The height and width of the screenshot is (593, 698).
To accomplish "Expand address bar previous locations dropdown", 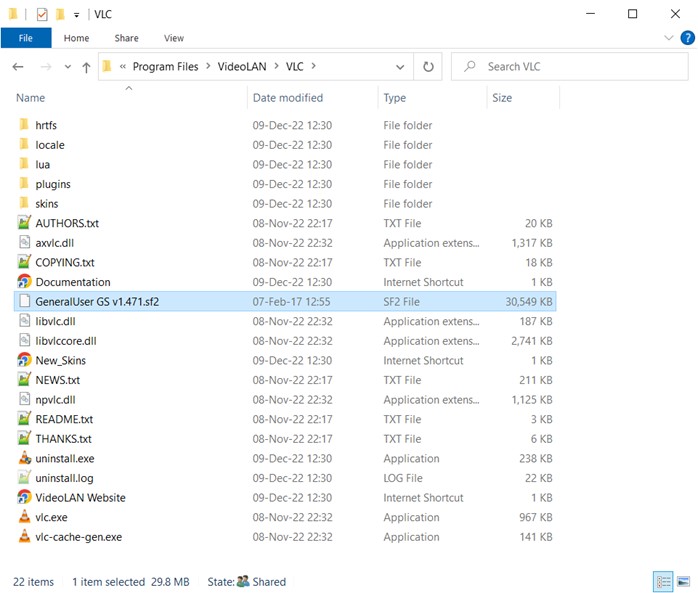I will coord(400,67).
